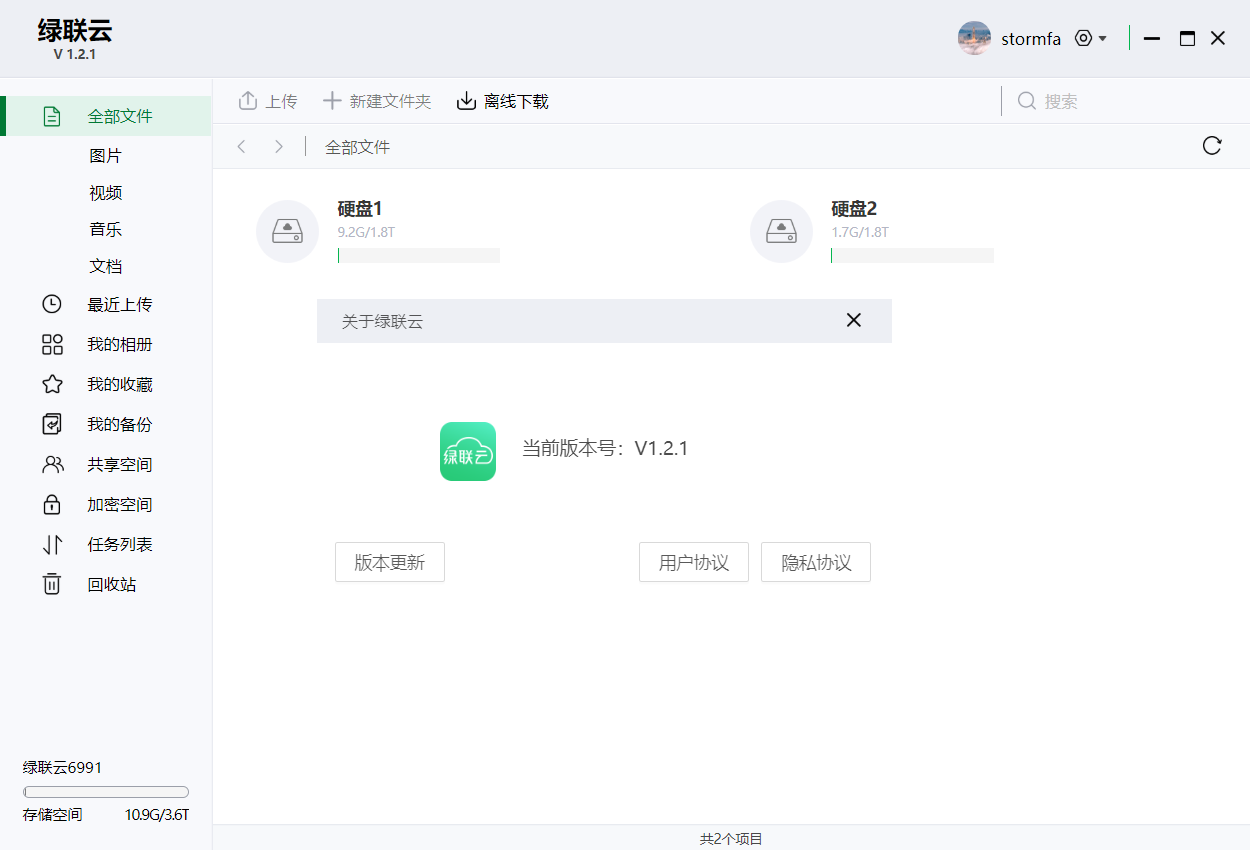The height and width of the screenshot is (850, 1250).
Task: Open the settings gear icon
Action: 1083,38
